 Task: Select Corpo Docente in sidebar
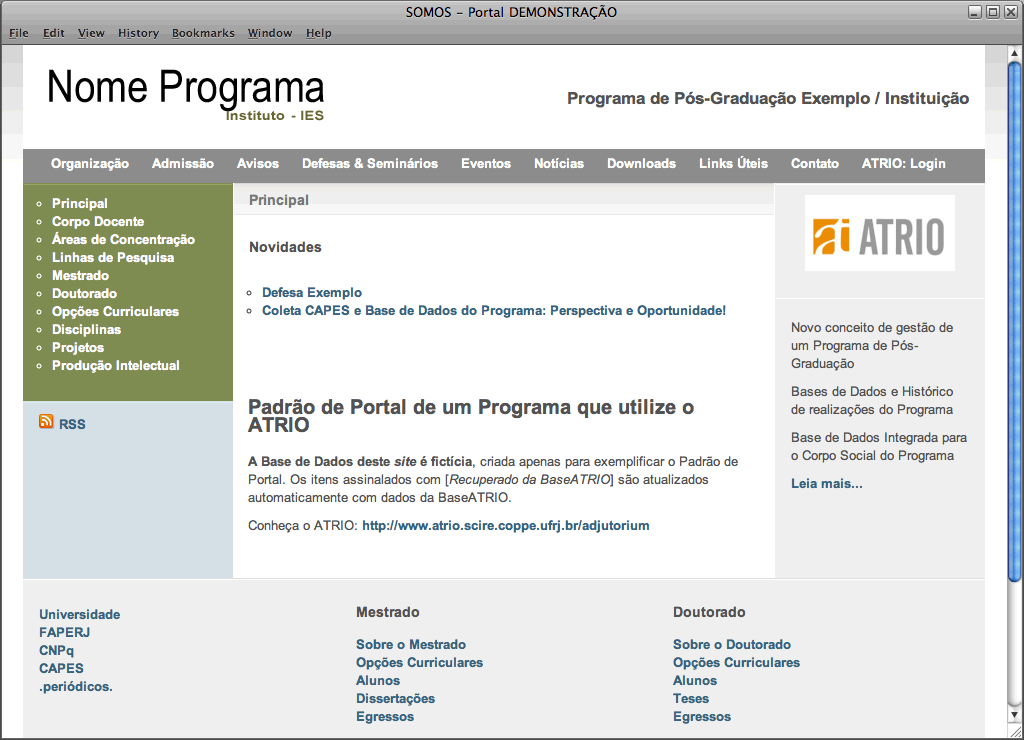pyautogui.click(x=98, y=222)
